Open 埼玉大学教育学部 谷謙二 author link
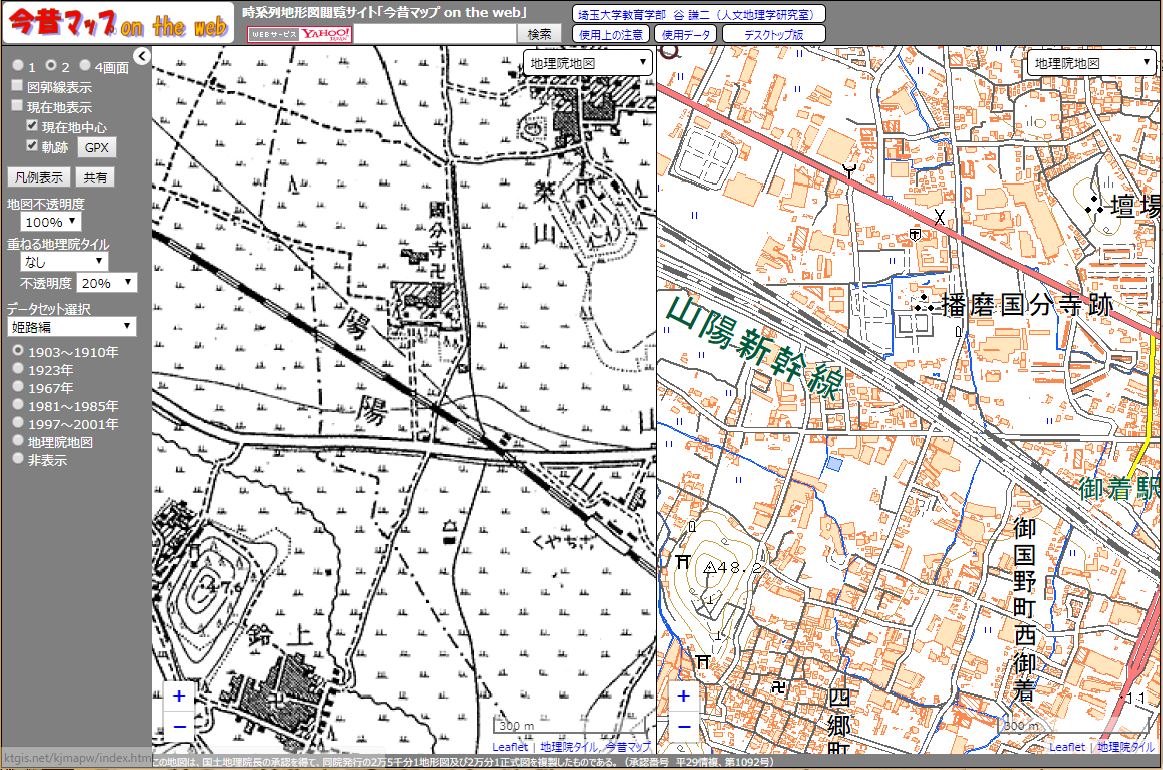Image resolution: width=1163 pixels, height=770 pixels. pos(698,14)
